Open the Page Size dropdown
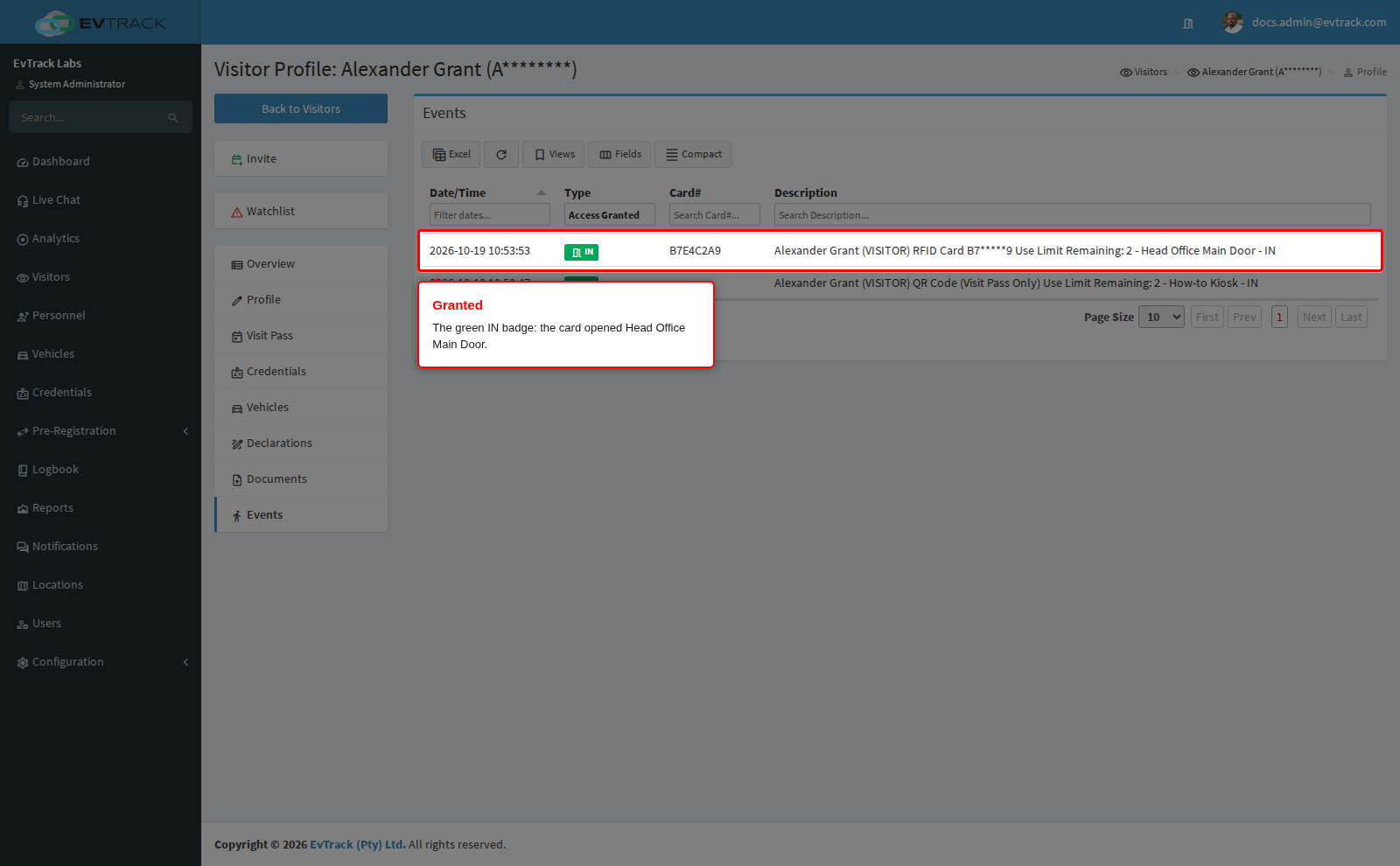1400x866 pixels. coord(1161,318)
